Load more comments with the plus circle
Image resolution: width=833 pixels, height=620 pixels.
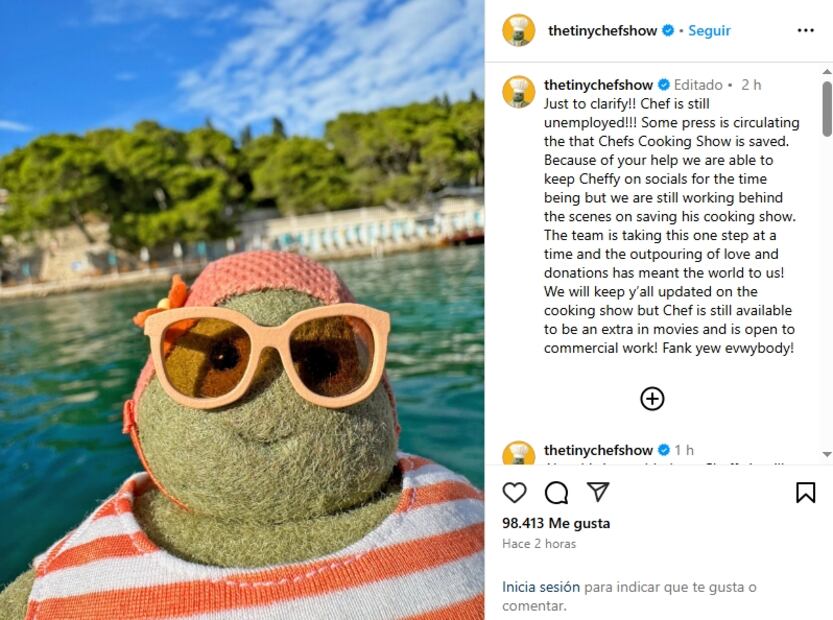(x=652, y=399)
